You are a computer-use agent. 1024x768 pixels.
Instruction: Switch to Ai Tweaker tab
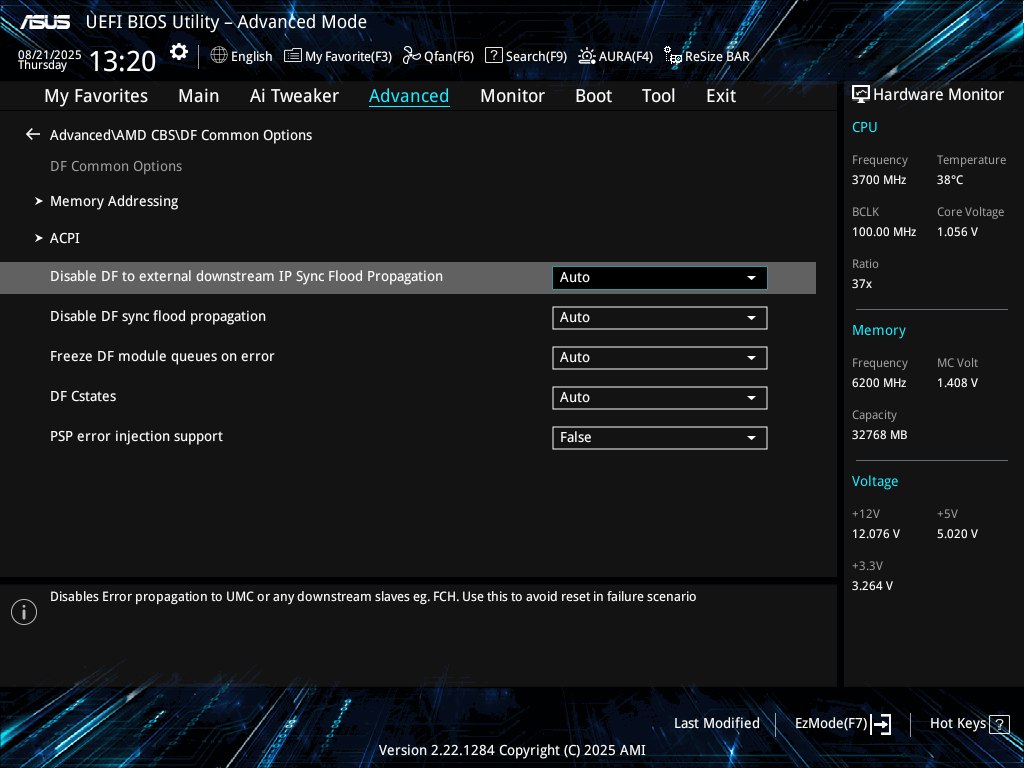coord(294,96)
